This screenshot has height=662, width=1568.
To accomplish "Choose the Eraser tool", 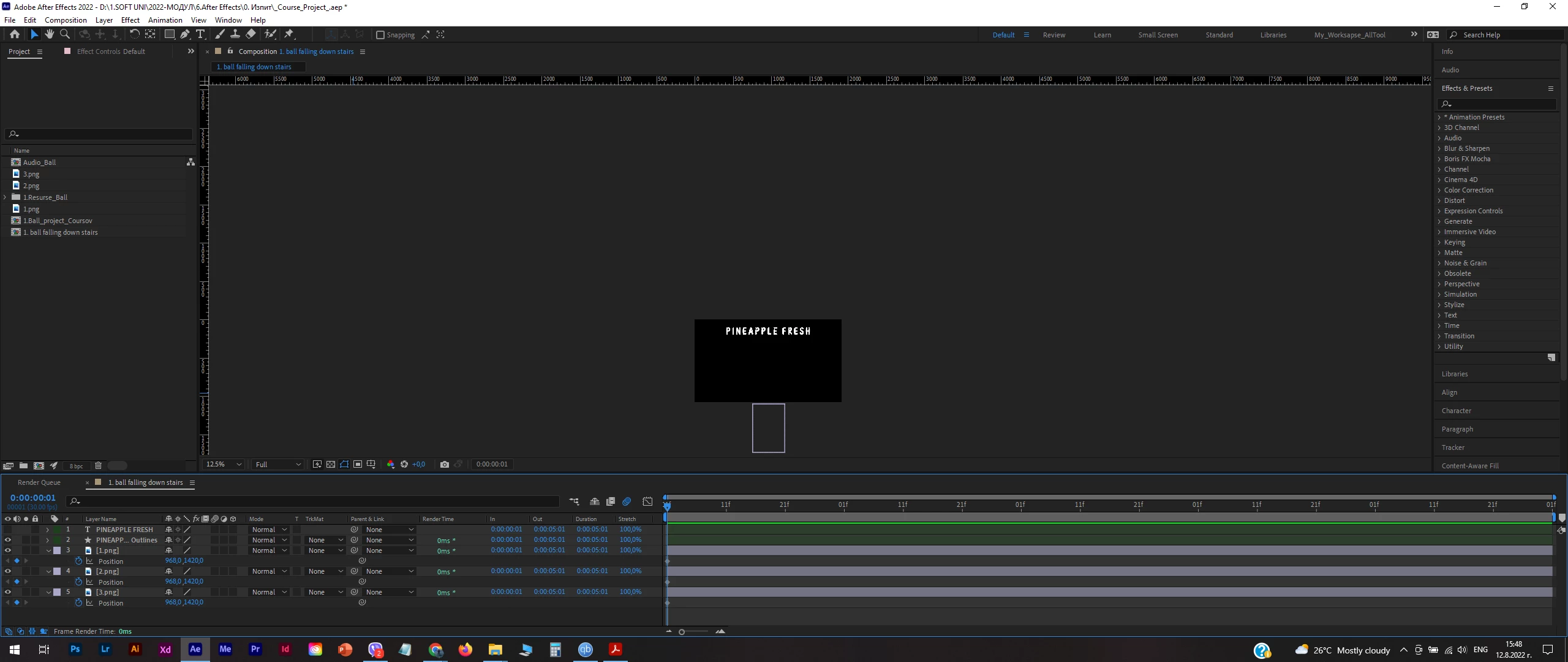I will point(251,35).
